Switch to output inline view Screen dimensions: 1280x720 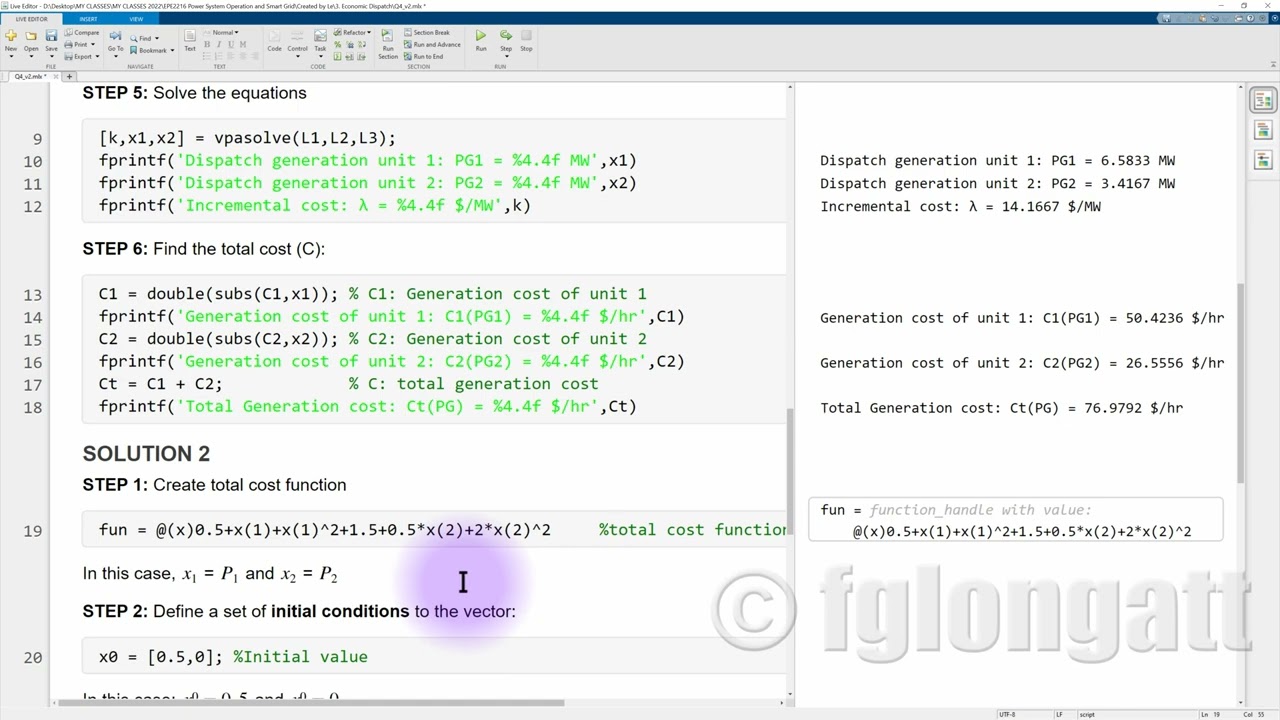pos(1262,131)
